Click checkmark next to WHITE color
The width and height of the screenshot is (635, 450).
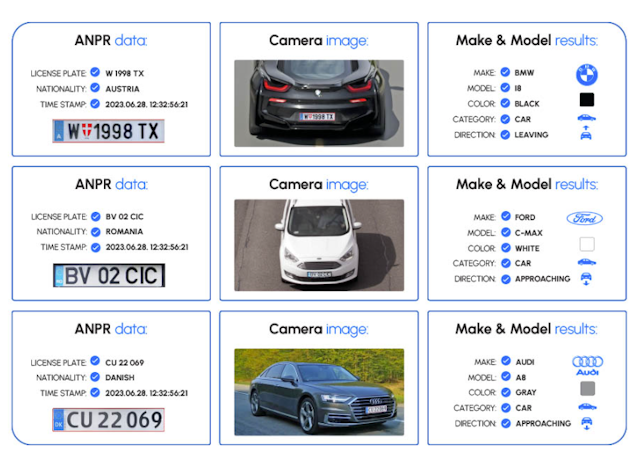click(x=506, y=247)
